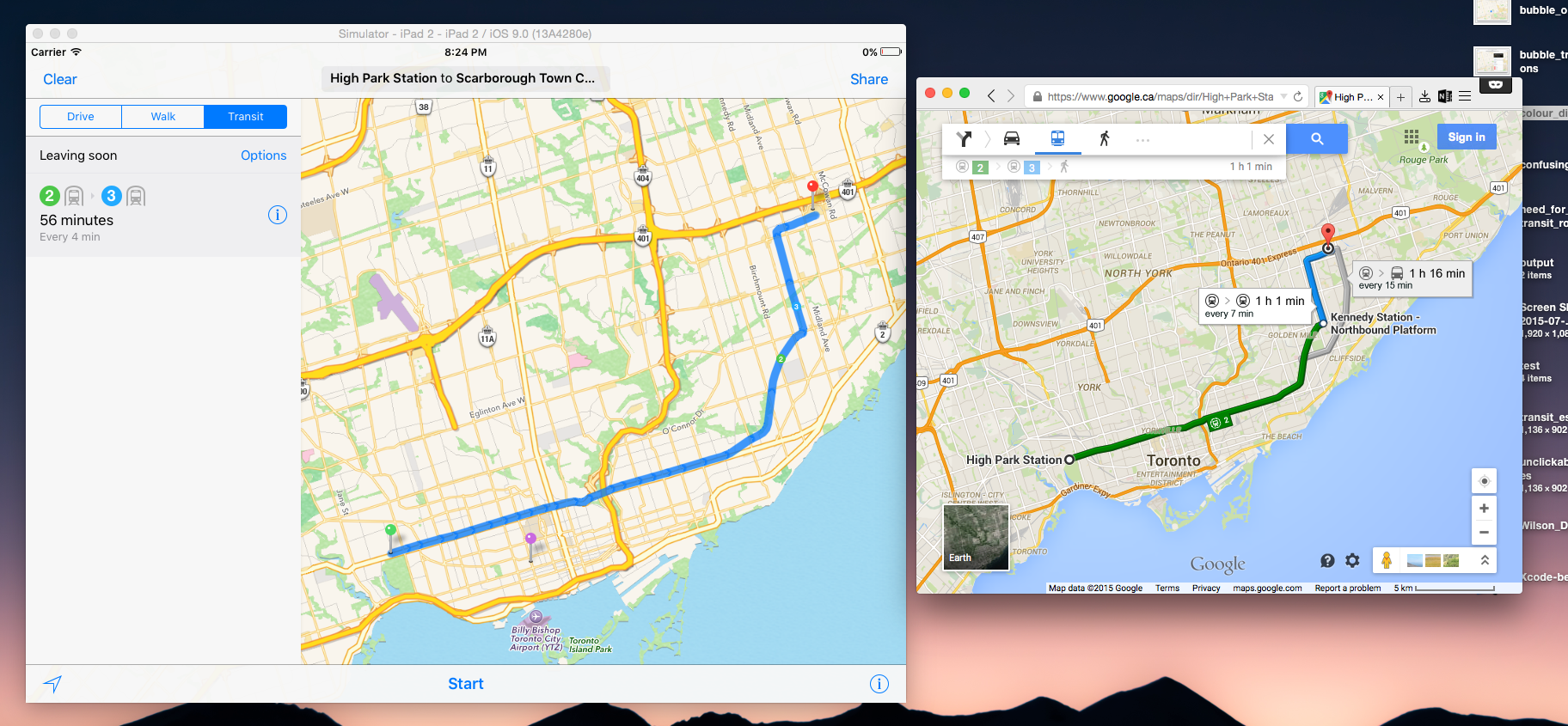Viewport: 1568px width, 726px height.
Task: Click the High Park Station origin label
Action: coord(1014,460)
